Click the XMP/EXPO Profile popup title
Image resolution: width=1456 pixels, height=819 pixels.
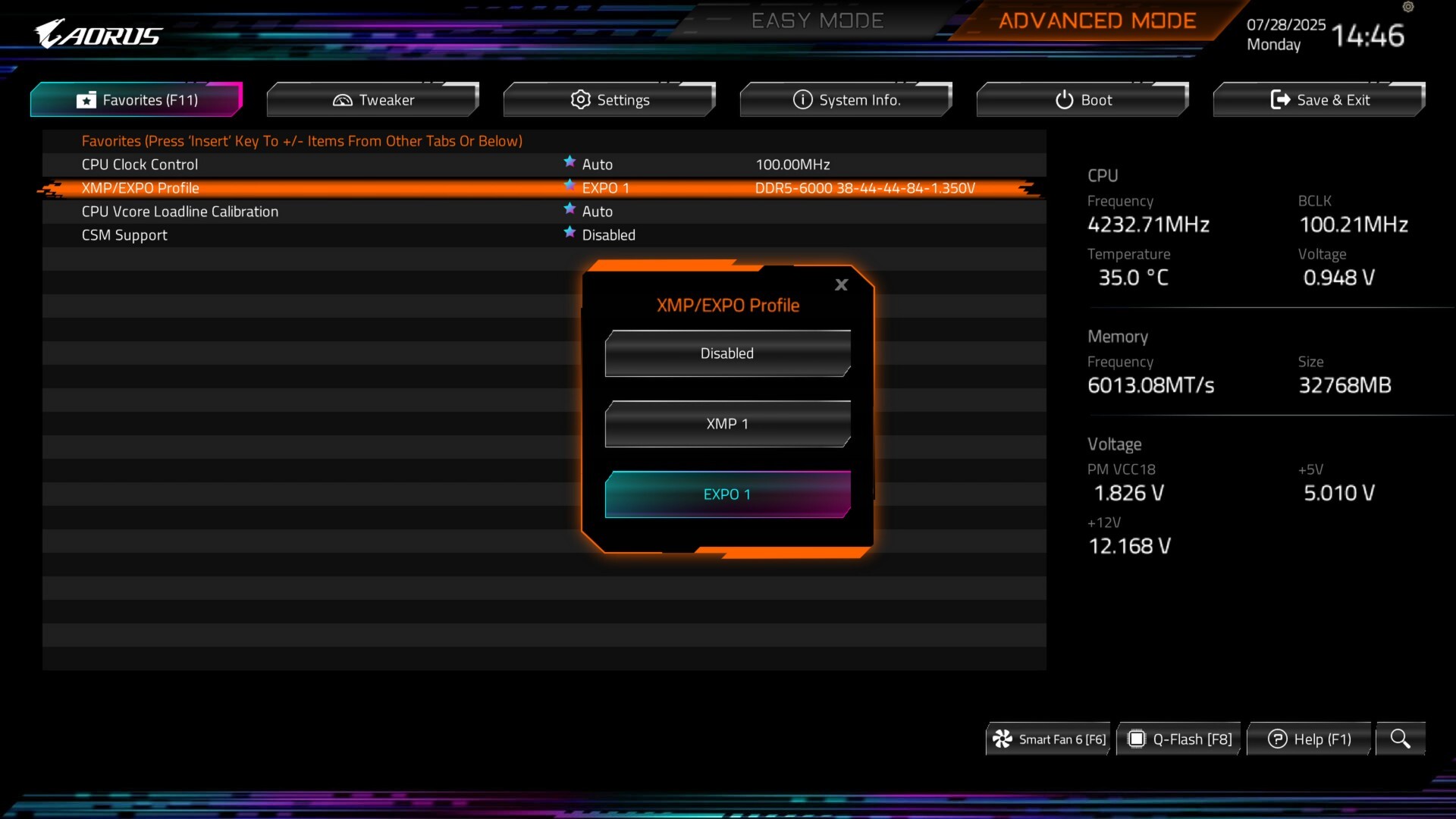[x=728, y=306]
